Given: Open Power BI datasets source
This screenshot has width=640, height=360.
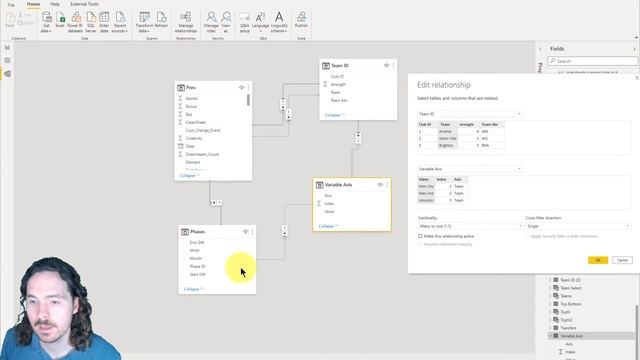Looking at the screenshot, I should (x=75, y=22).
